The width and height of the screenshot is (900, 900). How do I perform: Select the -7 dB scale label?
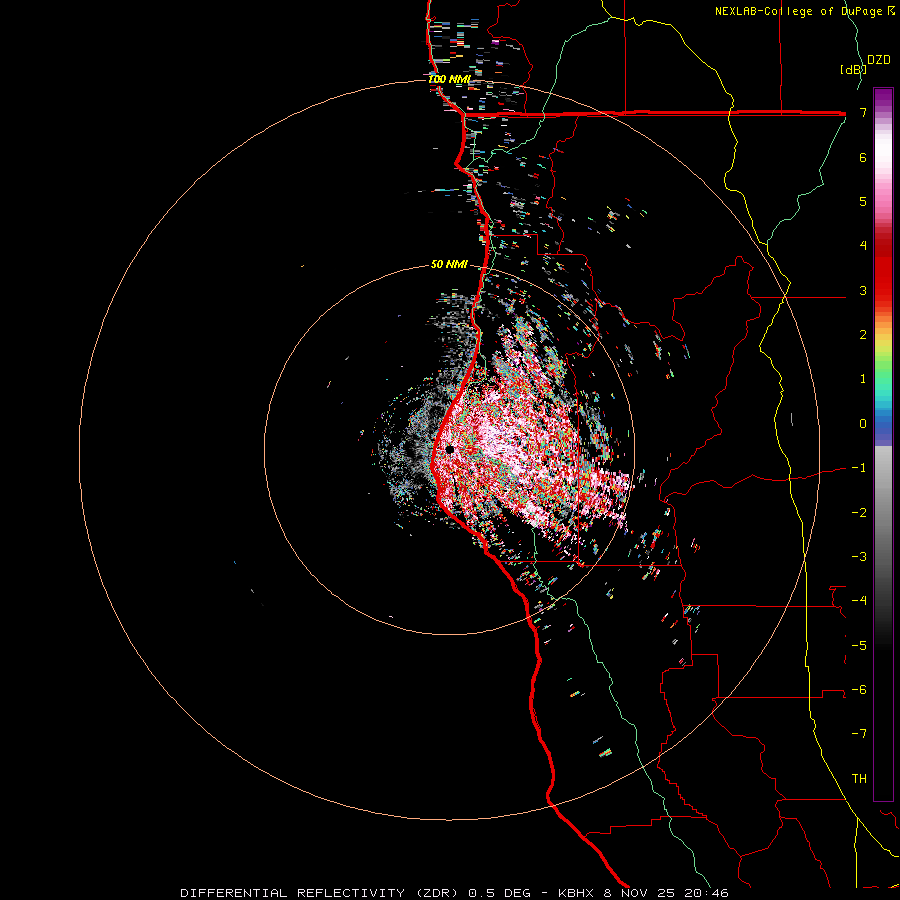(x=859, y=734)
